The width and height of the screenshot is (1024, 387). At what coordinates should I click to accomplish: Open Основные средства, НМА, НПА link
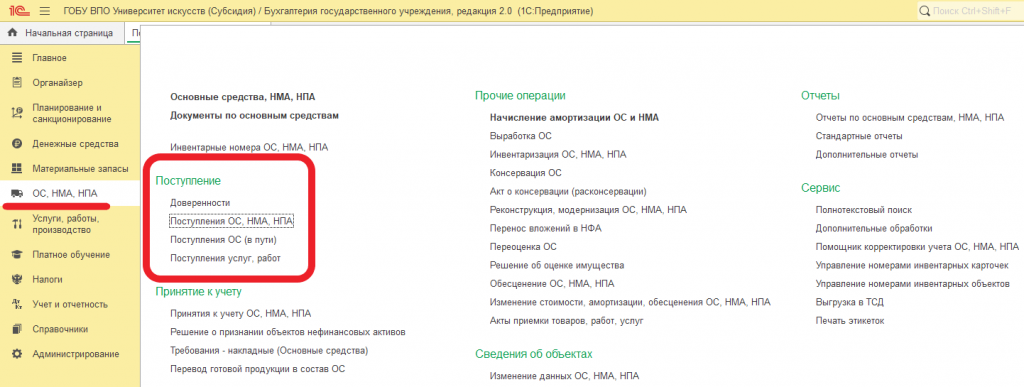tap(242, 97)
